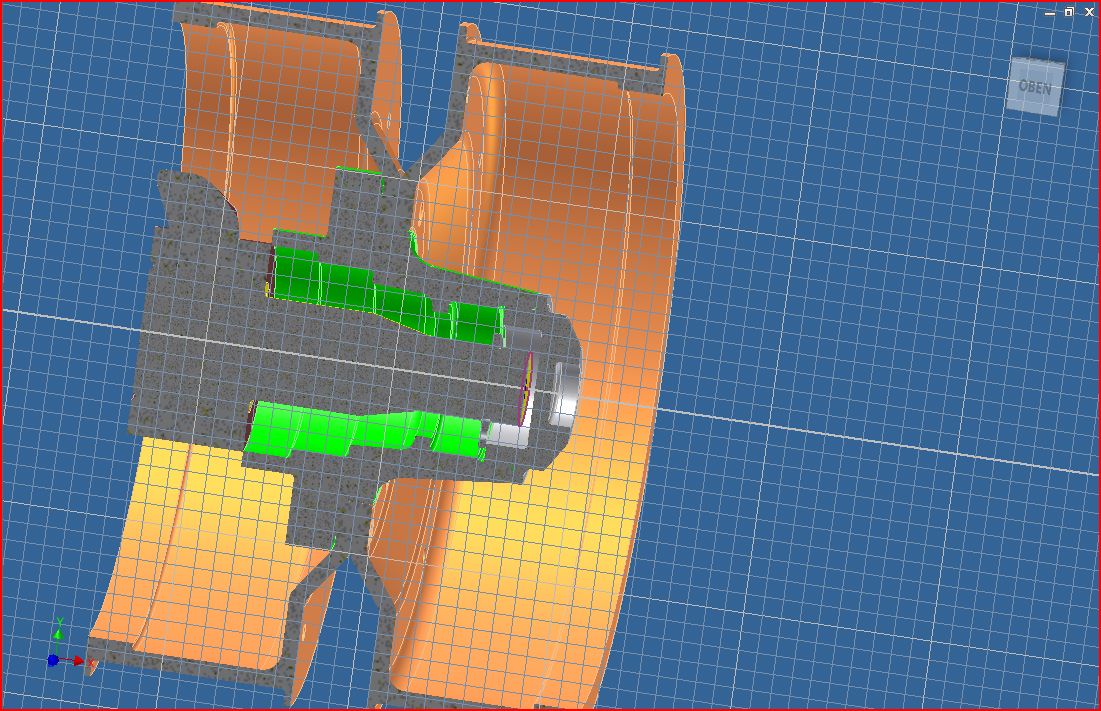Minimize the 3D viewport window
The width and height of the screenshot is (1101, 711).
point(1050,12)
